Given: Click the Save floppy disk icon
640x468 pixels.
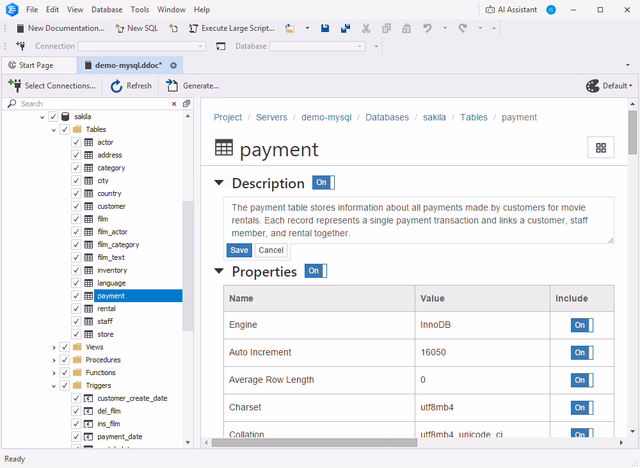Looking at the screenshot, I should [x=325, y=28].
